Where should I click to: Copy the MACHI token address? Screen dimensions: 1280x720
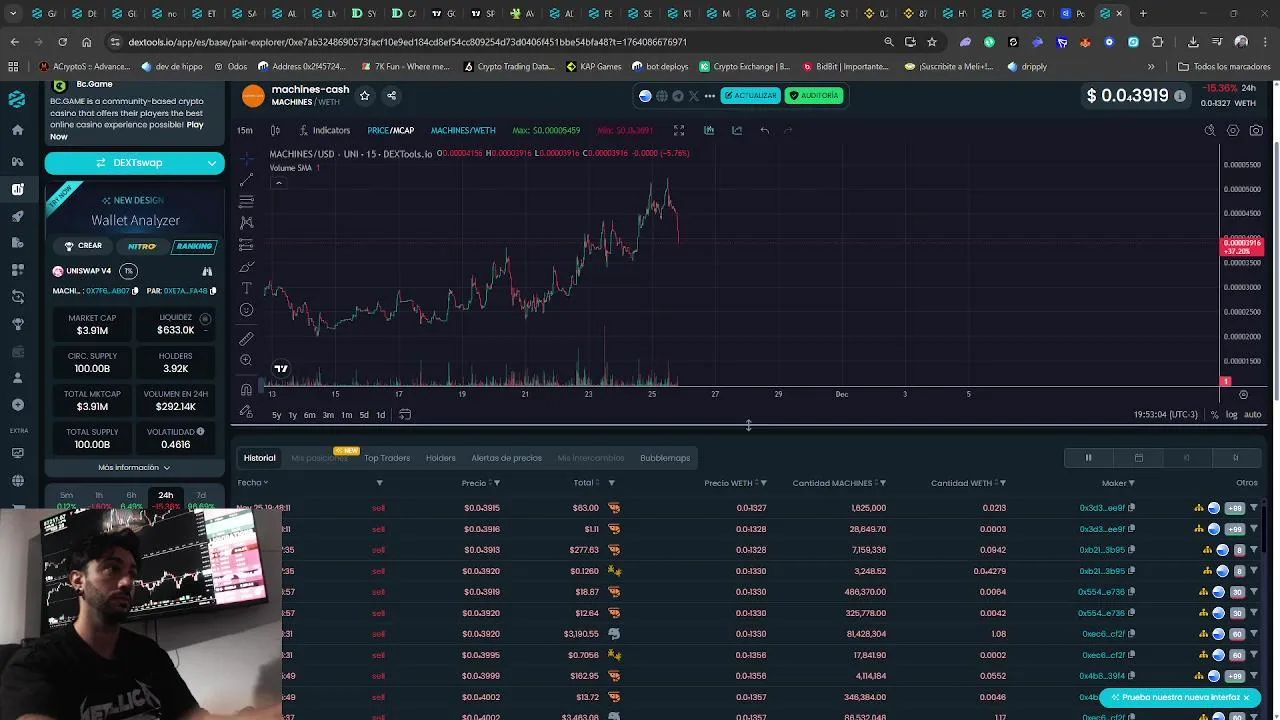click(137, 291)
